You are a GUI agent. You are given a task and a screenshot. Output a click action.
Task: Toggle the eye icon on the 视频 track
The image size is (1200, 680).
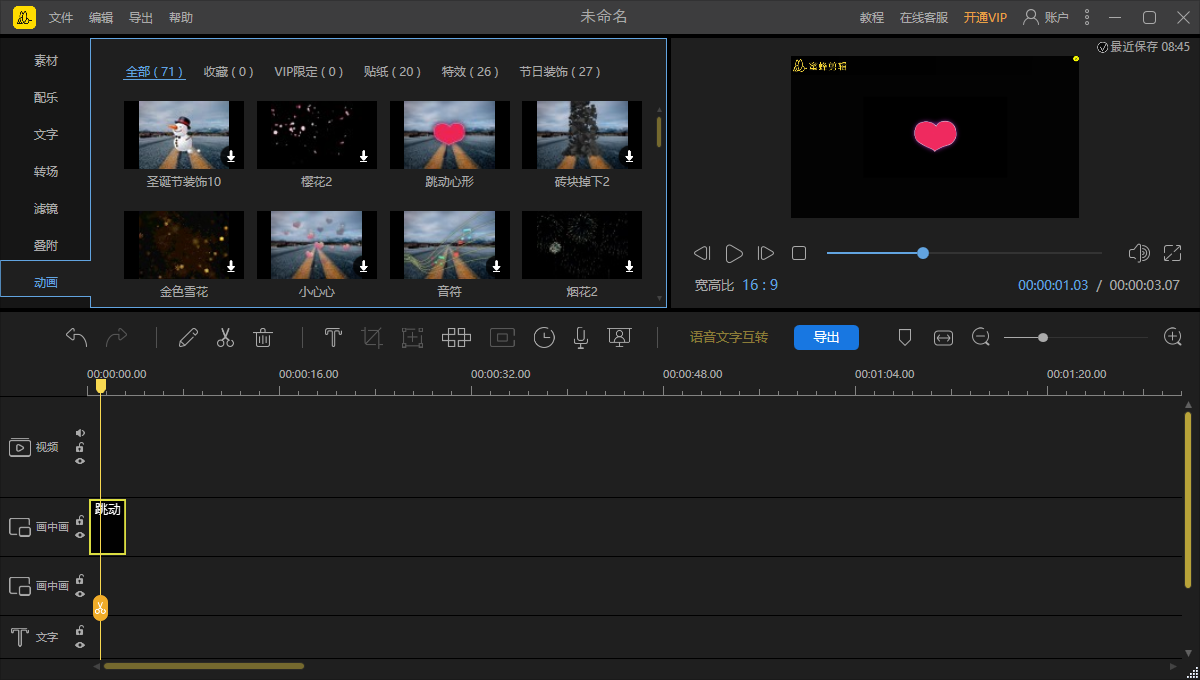pyautogui.click(x=80, y=461)
